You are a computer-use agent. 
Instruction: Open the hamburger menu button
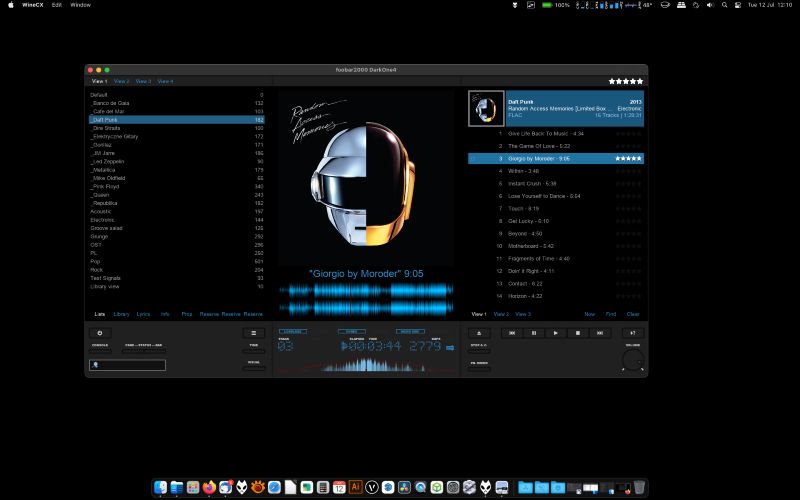(254, 332)
